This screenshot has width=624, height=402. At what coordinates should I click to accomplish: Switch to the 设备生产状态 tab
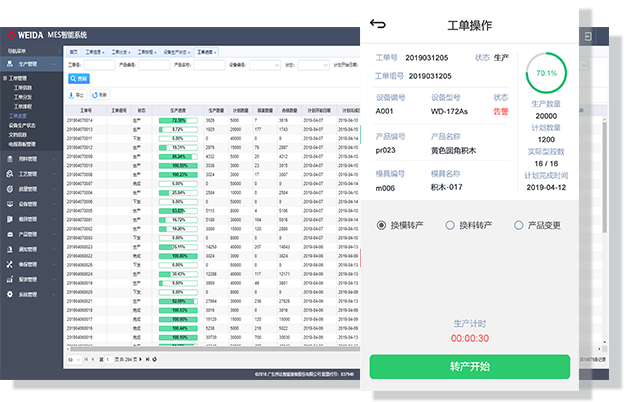(177, 52)
